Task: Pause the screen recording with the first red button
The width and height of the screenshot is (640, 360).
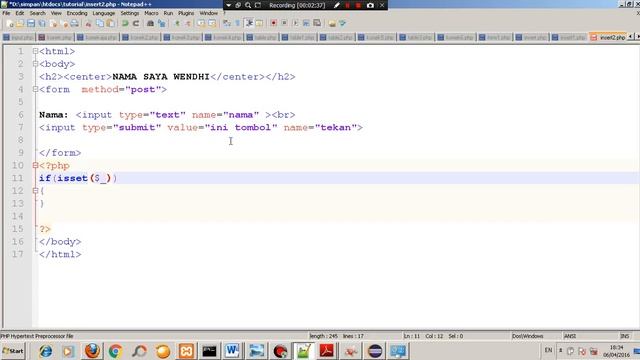Action: click(x=348, y=5)
